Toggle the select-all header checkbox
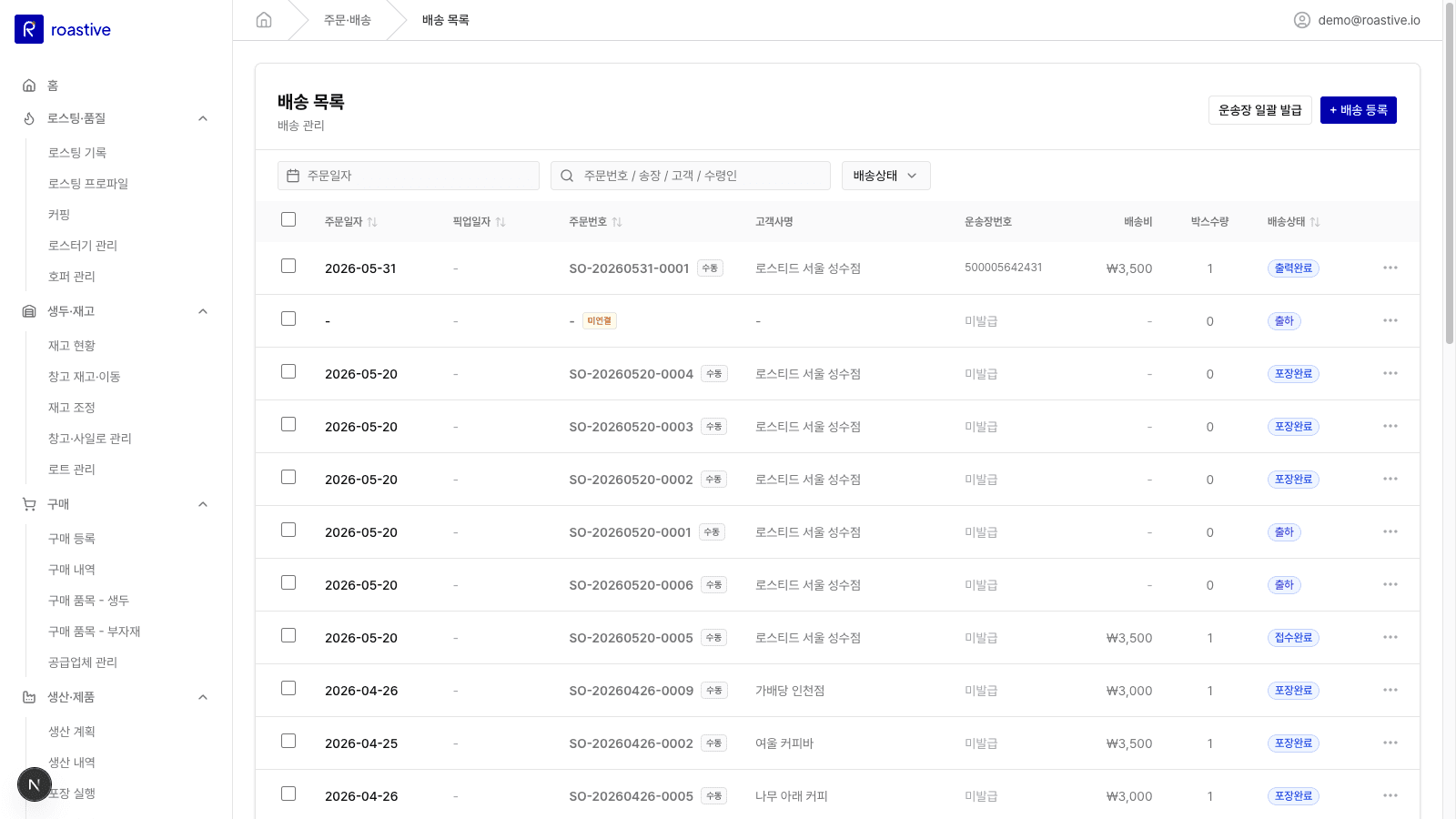Screen dimensions: 1456x819 click(x=288, y=219)
